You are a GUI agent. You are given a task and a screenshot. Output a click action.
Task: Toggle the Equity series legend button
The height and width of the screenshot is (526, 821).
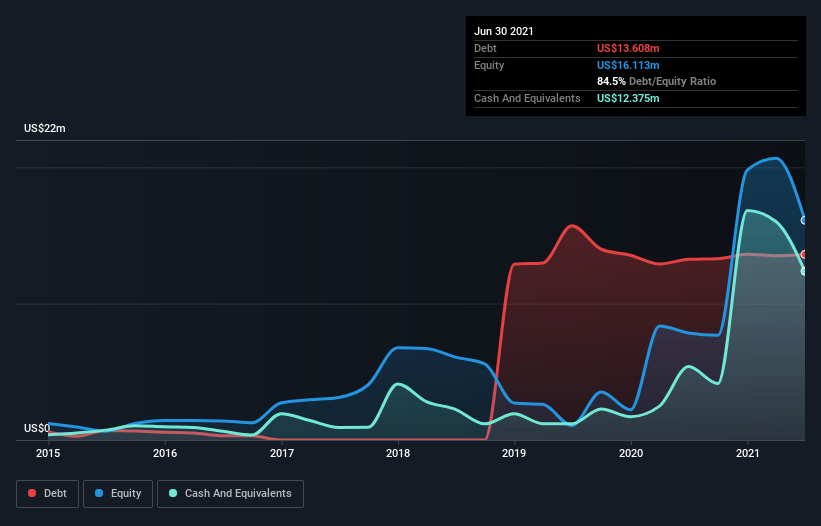tap(118, 494)
